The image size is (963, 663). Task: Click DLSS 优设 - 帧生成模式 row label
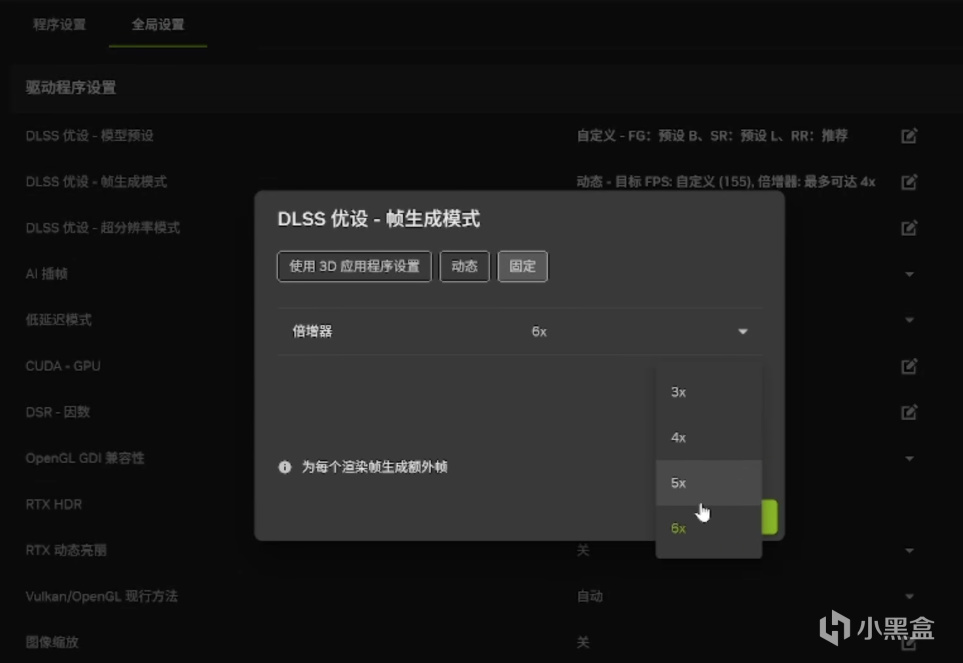click(96, 182)
